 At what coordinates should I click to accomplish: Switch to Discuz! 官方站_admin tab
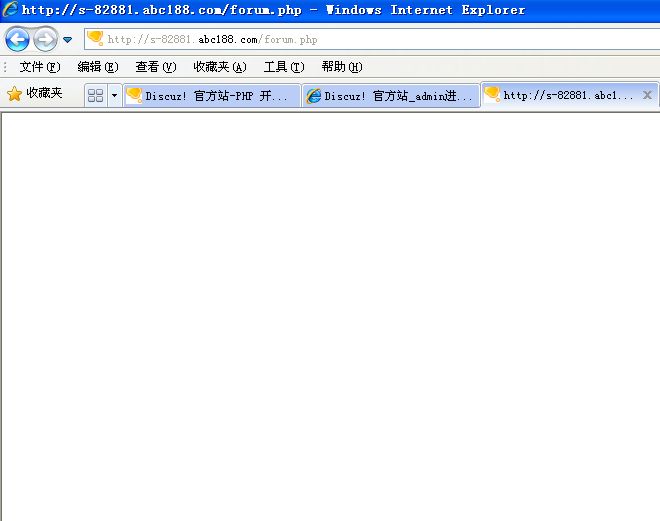coord(391,96)
